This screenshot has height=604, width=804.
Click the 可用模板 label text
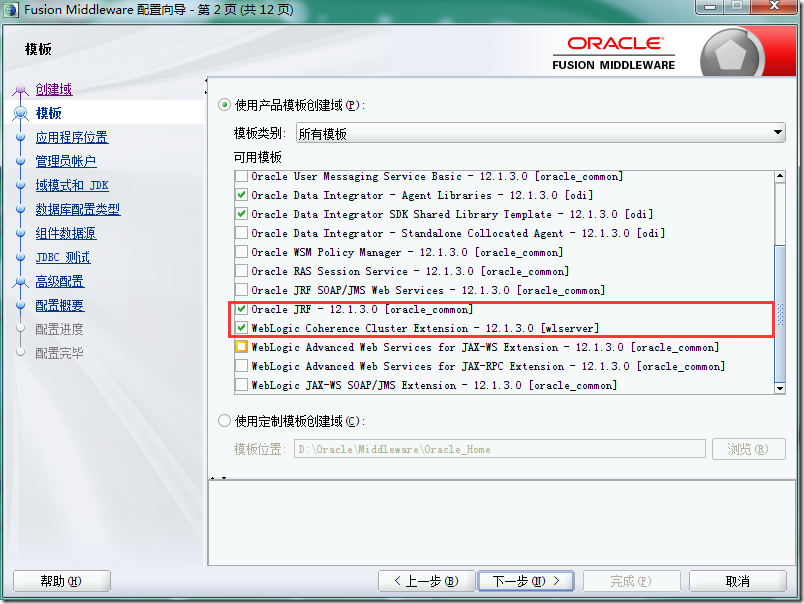tap(258, 157)
